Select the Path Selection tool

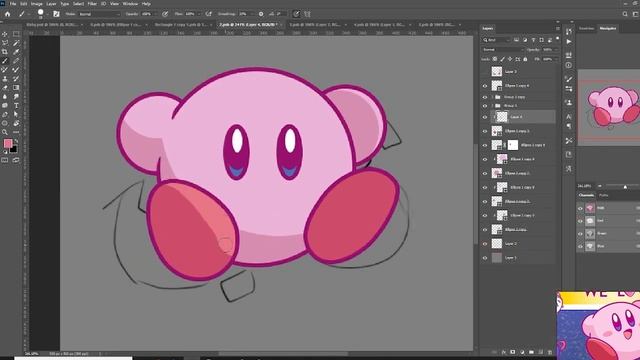coord(16,115)
